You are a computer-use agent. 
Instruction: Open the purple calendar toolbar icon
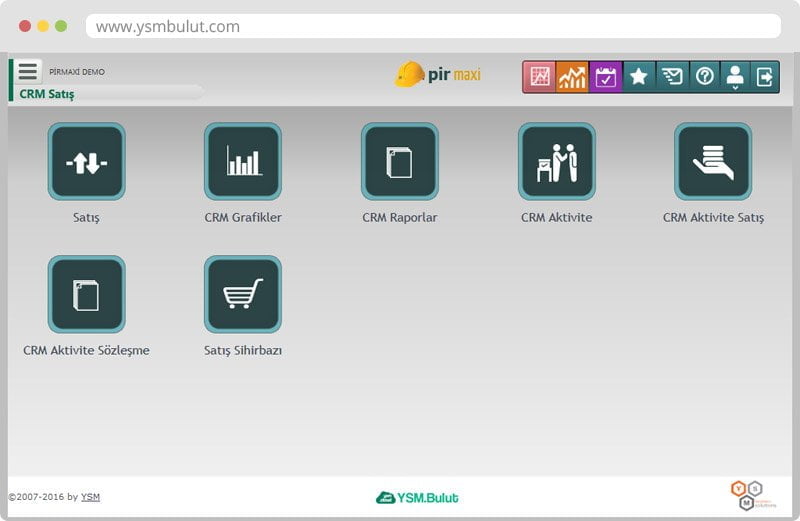[606, 77]
